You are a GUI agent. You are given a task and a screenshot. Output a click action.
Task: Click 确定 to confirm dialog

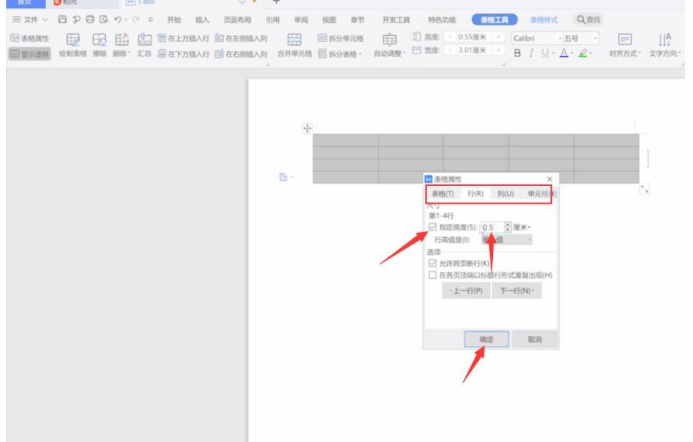[x=486, y=339]
